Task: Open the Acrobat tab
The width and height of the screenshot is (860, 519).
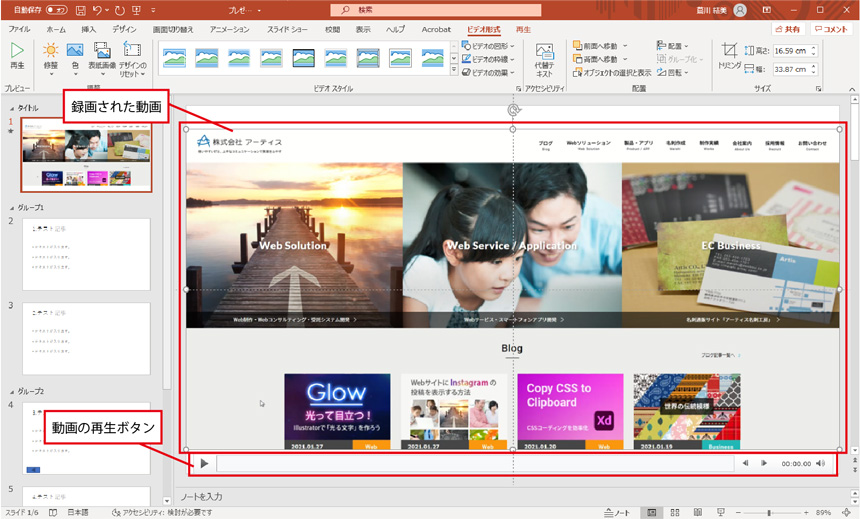Action: pyautogui.click(x=436, y=29)
